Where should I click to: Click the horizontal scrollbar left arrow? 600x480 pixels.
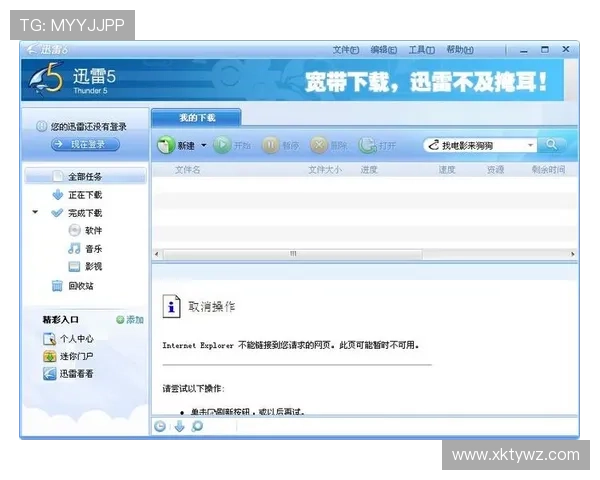click(157, 254)
